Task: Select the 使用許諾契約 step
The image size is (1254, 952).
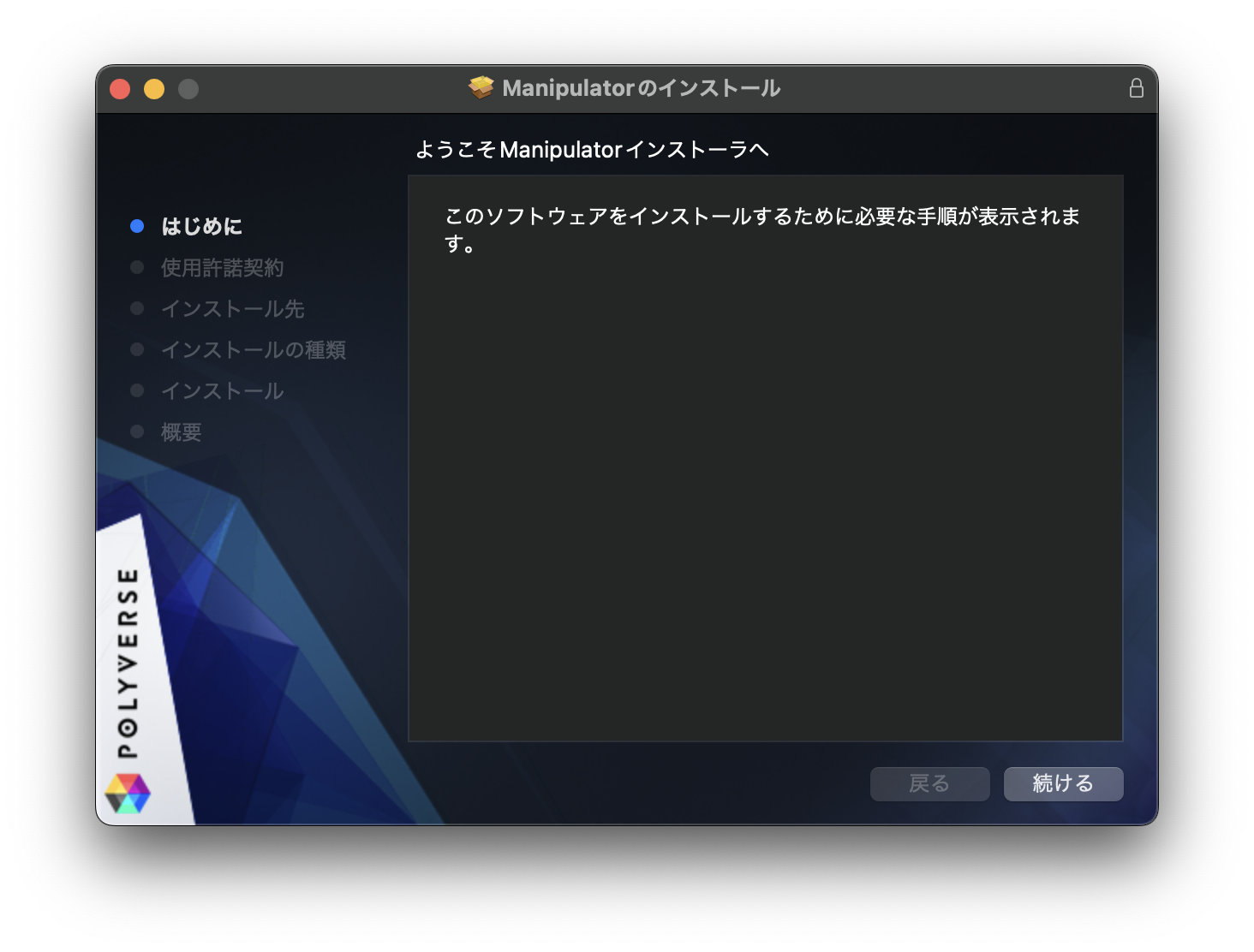Action: (x=222, y=268)
